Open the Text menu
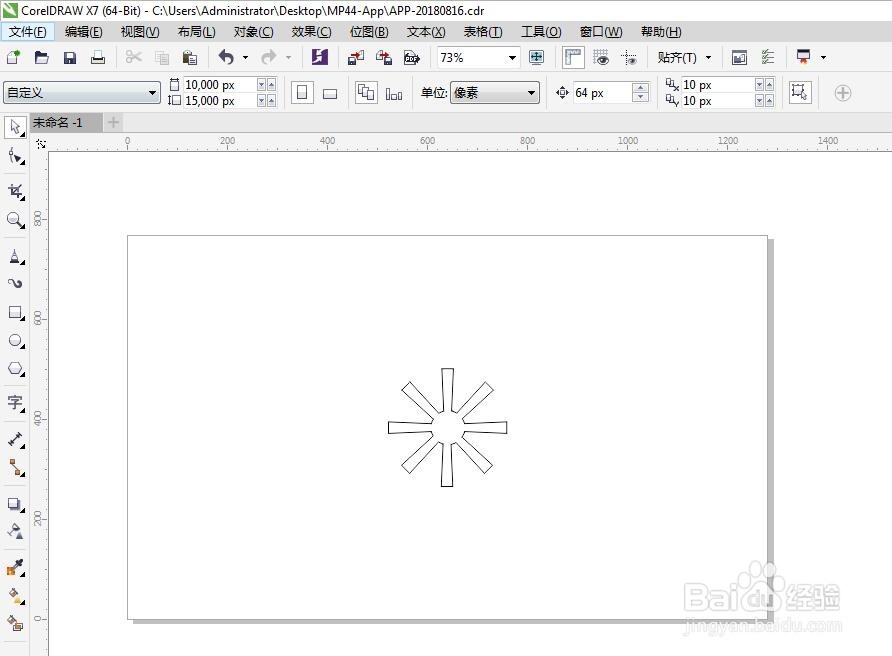Viewport: 892px width, 656px height. pyautogui.click(x=426, y=31)
